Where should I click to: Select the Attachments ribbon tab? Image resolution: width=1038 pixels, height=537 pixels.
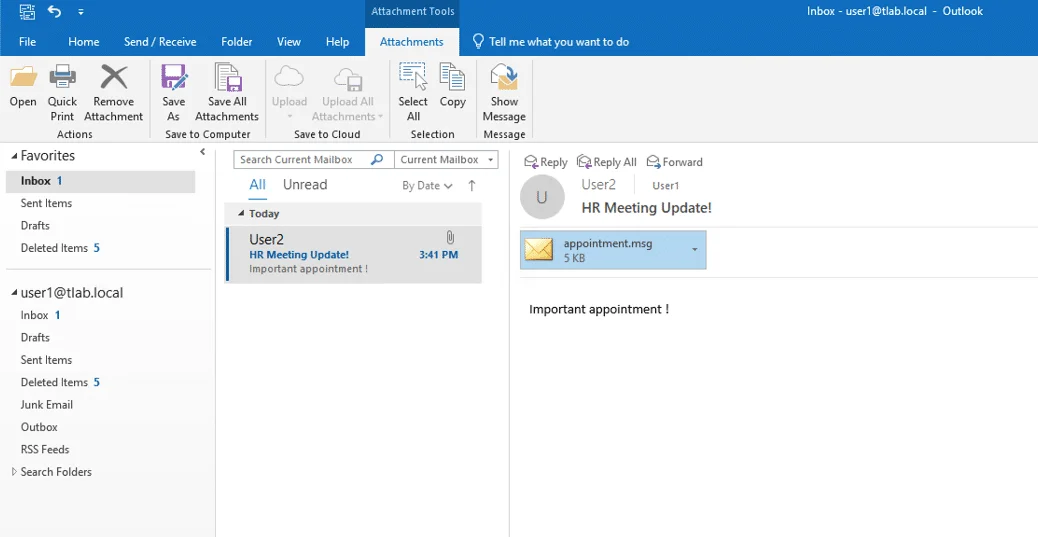[412, 42]
